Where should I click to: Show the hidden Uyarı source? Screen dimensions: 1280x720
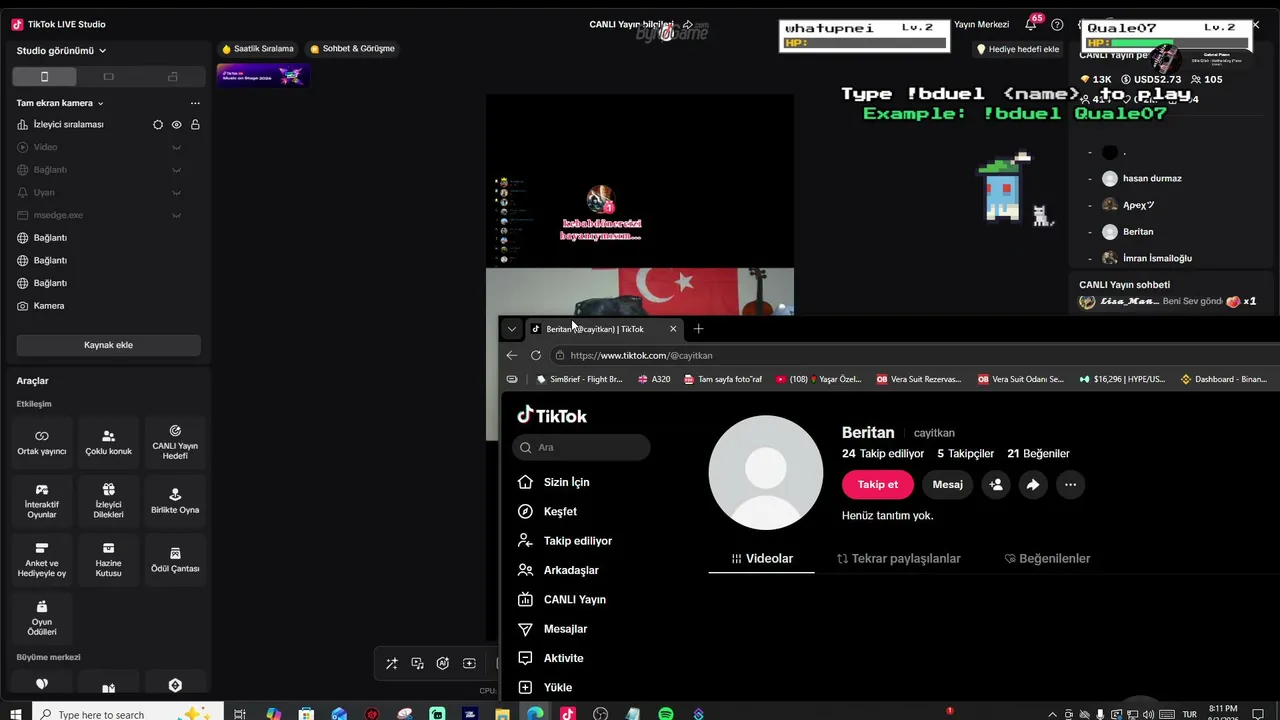pos(176,192)
